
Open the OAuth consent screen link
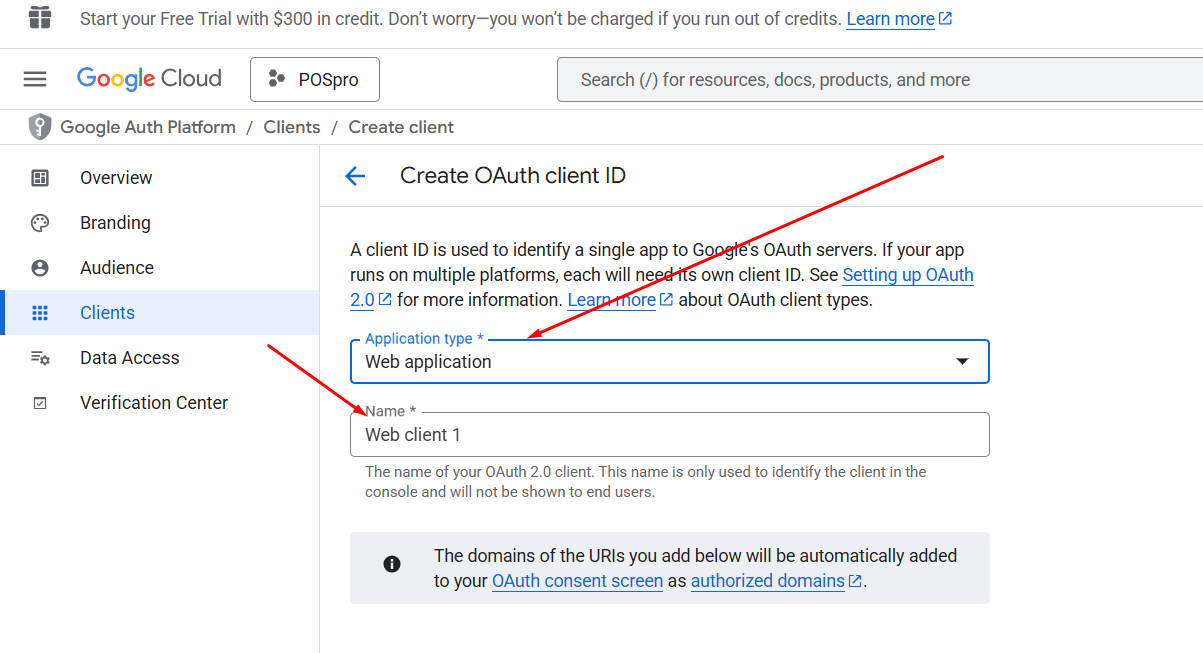577,581
